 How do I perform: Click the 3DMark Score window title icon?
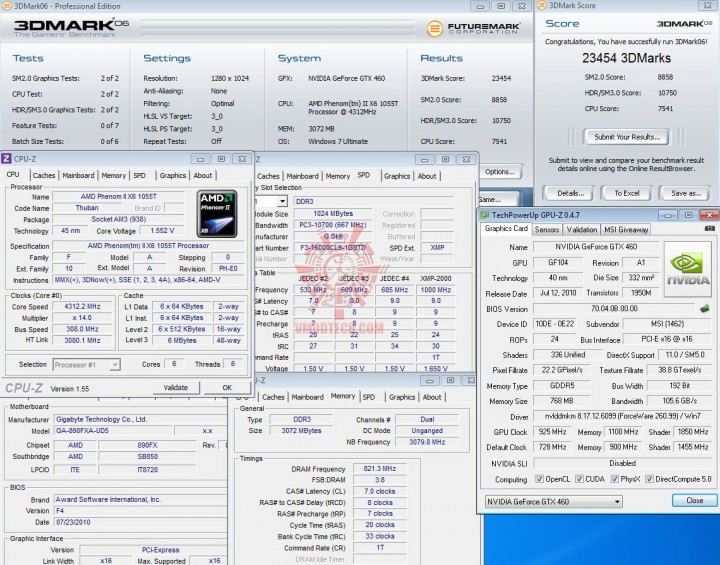542,6
